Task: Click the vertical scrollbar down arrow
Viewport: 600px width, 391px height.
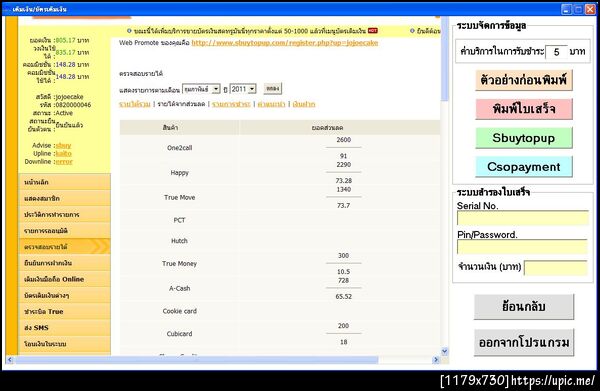Action: (445, 351)
